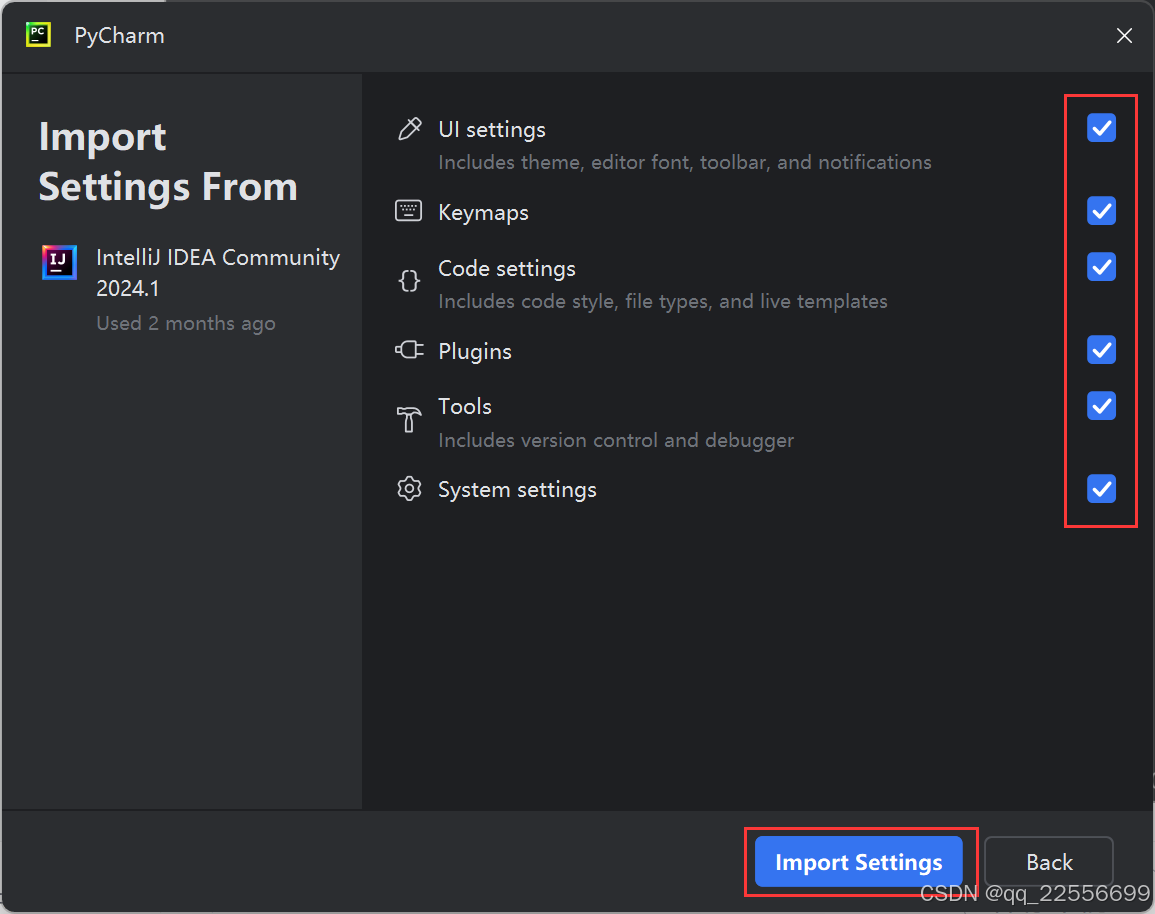Viewport: 1155px width, 914px height.
Task: Uncheck the Keymaps checkbox
Action: coord(1101,211)
